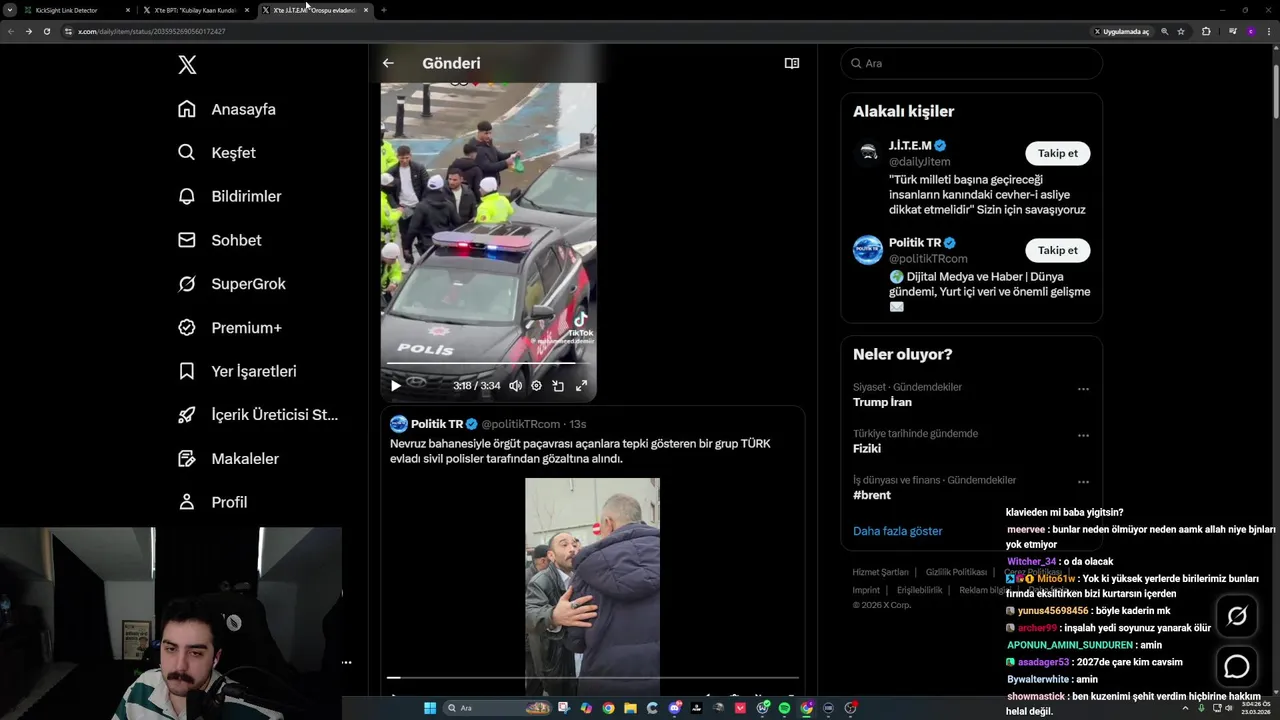The width and height of the screenshot is (1280, 720).
Task: Open tab search dropdown arrow
Action: click(x=9, y=10)
